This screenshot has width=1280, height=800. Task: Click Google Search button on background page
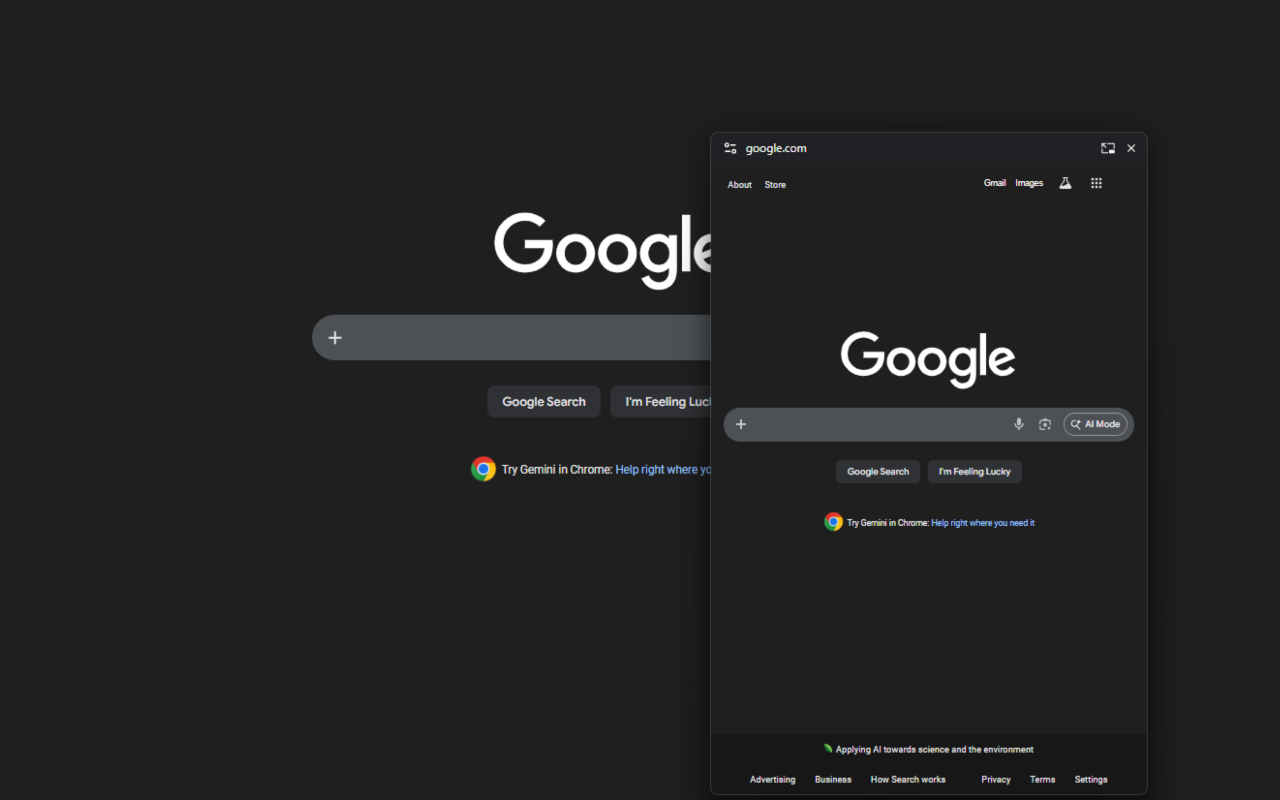click(x=544, y=402)
